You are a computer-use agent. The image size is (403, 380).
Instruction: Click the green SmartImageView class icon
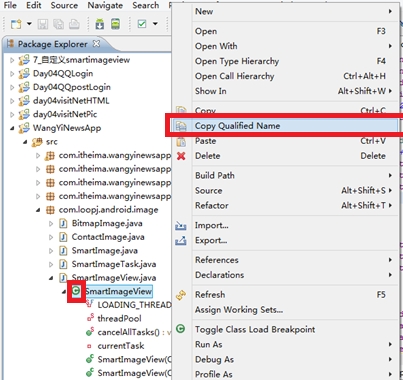pos(76,291)
